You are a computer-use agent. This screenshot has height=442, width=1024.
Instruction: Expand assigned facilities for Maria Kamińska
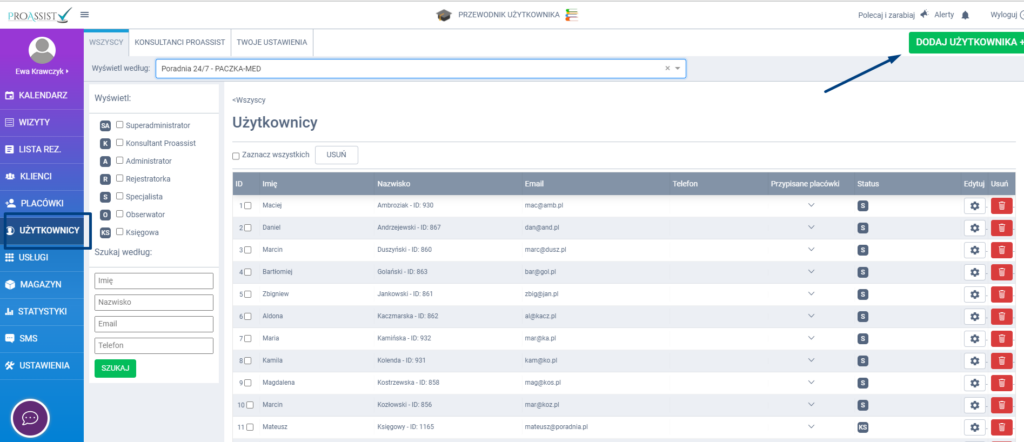[x=811, y=337]
